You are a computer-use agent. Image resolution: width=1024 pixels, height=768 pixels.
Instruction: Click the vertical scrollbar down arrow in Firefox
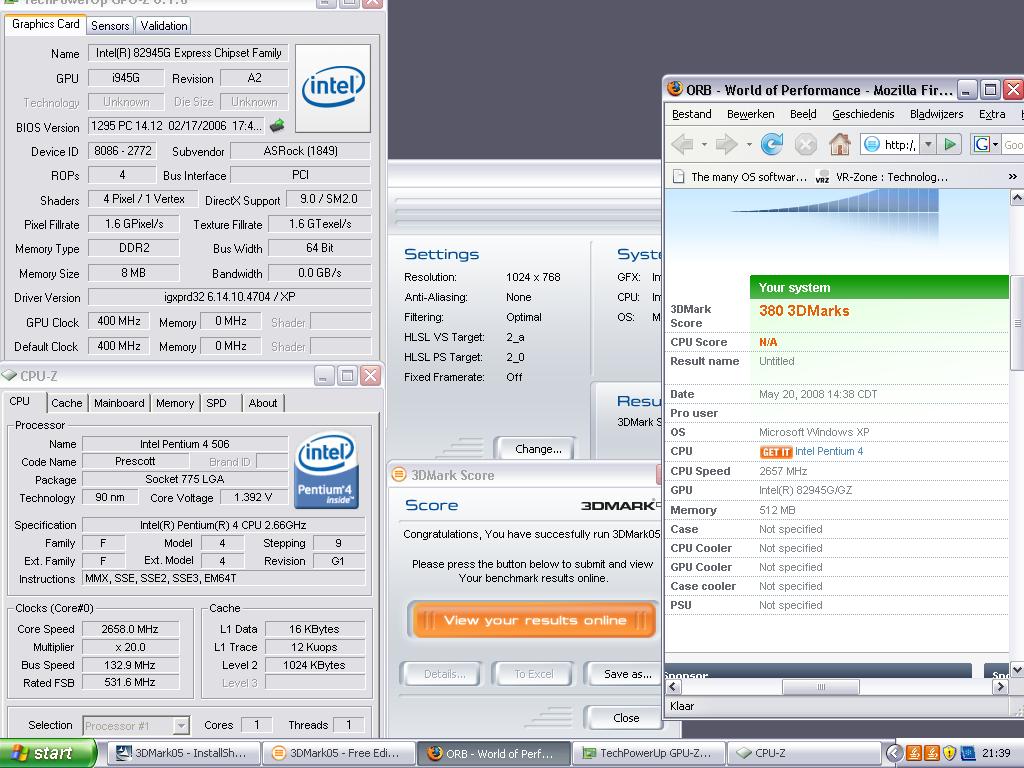(1017, 670)
